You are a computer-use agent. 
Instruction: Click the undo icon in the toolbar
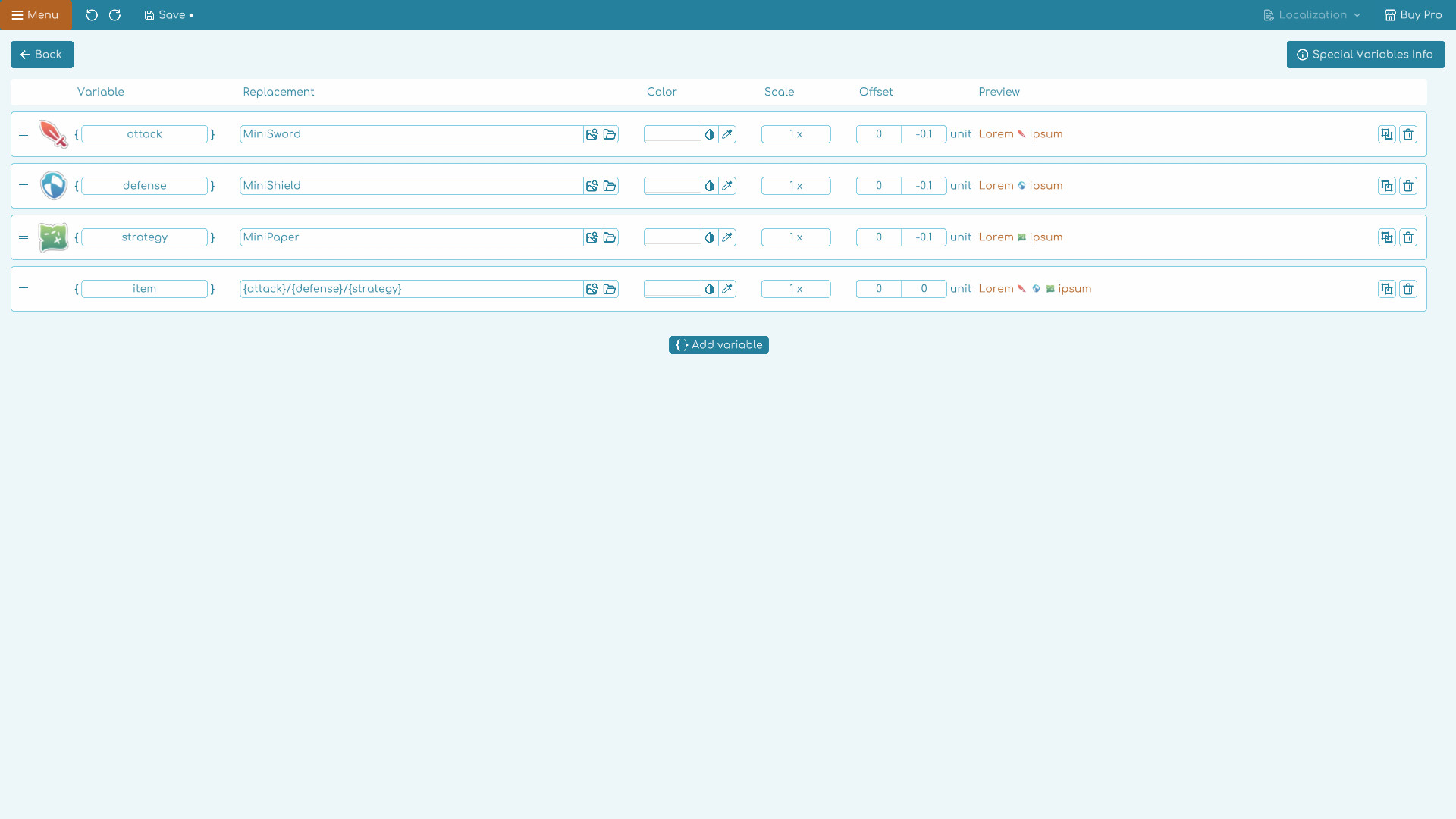[x=92, y=15]
